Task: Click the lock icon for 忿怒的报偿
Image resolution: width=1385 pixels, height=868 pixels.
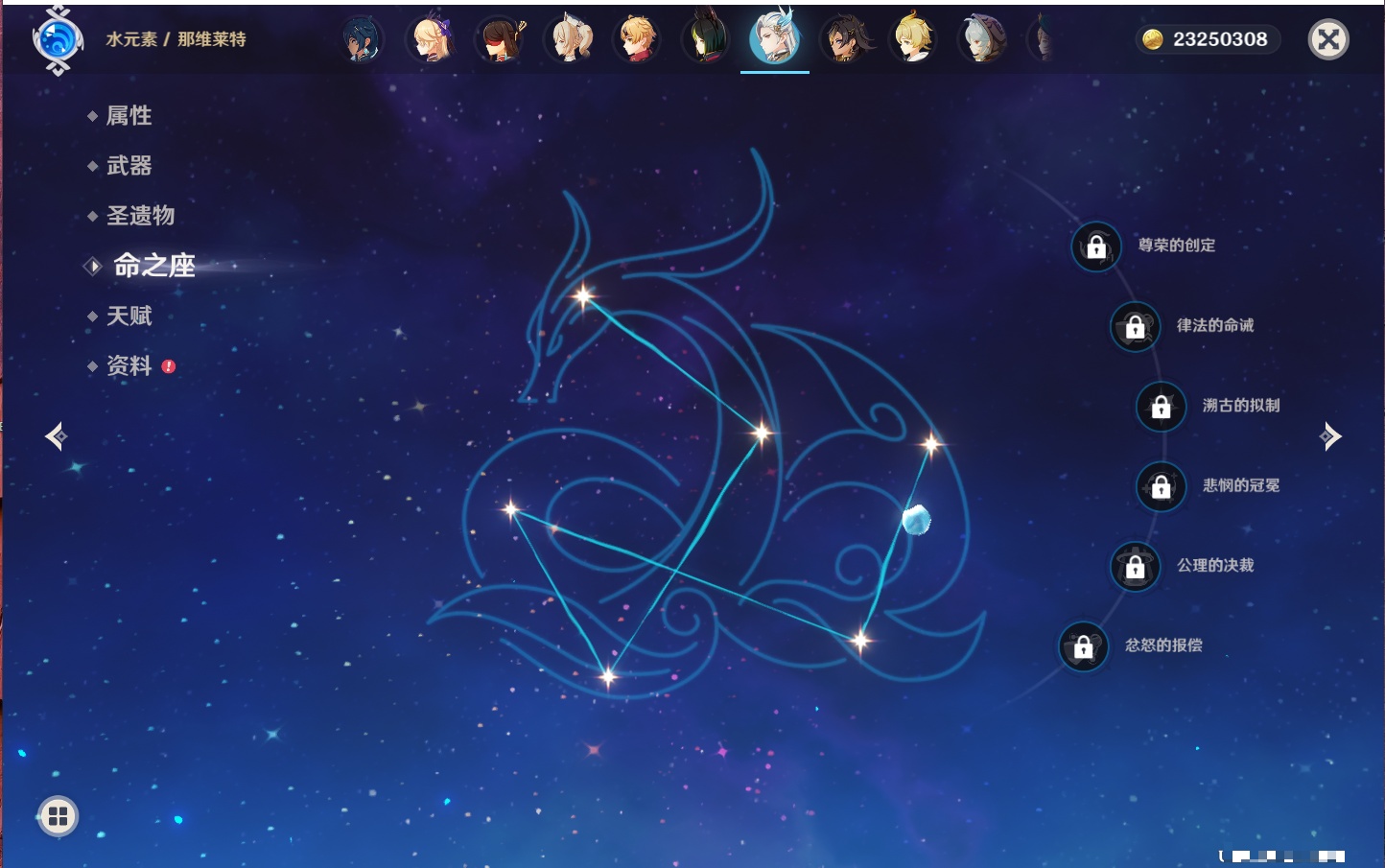Action: coord(1083,645)
